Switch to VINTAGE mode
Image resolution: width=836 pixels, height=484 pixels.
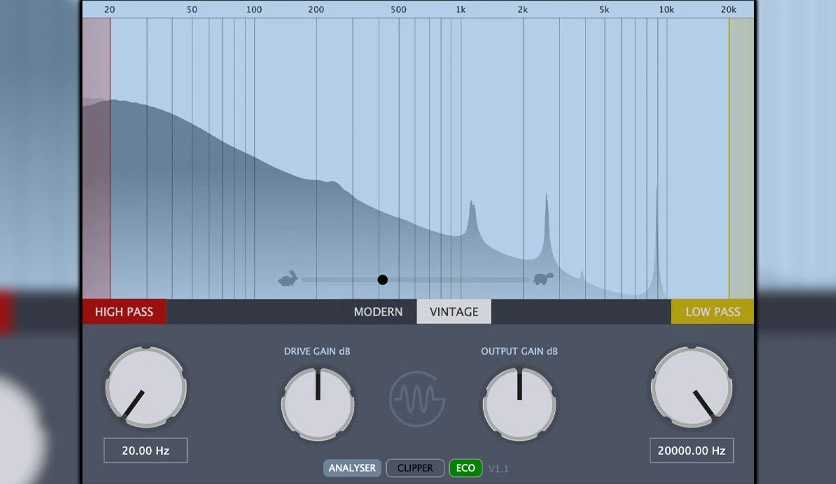(454, 312)
